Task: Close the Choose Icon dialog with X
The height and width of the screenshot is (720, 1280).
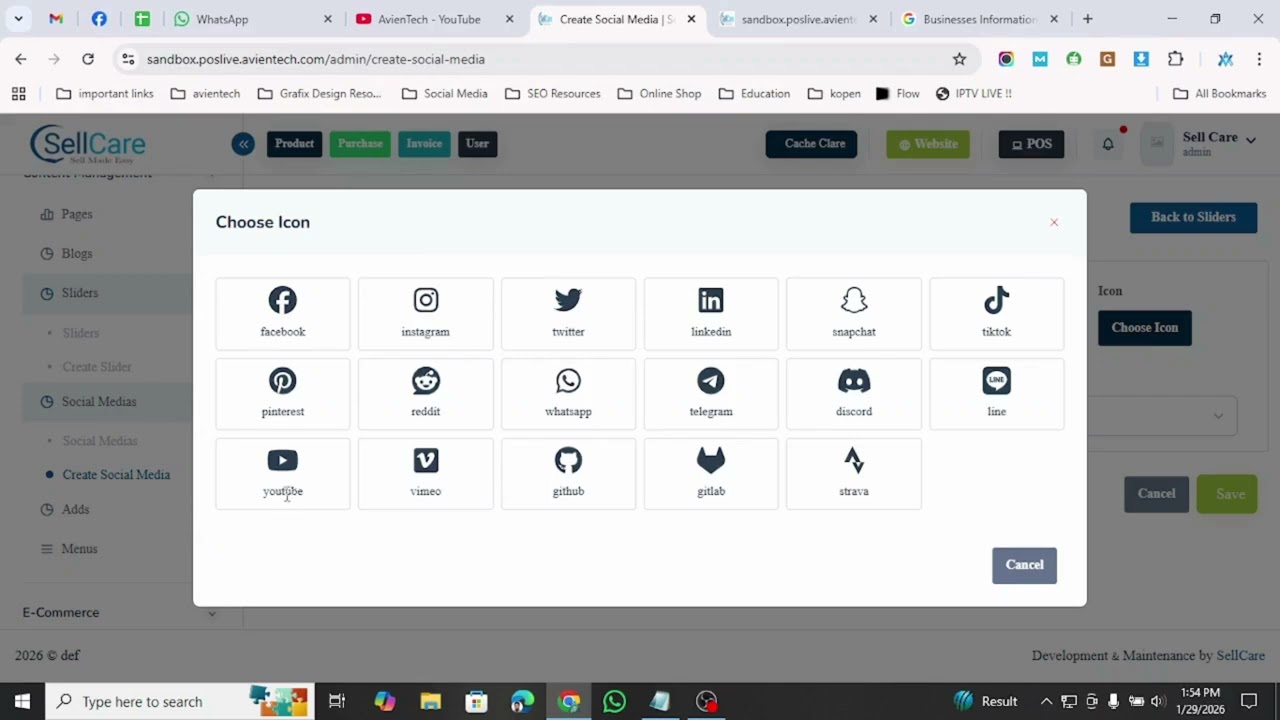Action: click(1054, 222)
